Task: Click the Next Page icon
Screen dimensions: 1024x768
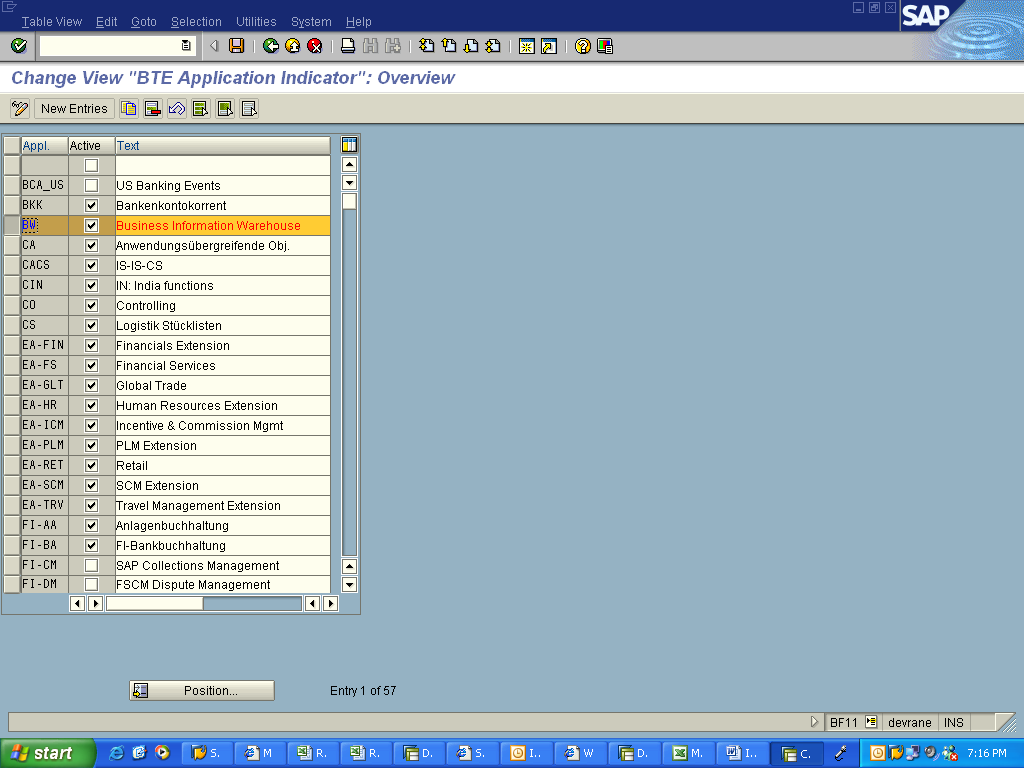Action: 471,46
